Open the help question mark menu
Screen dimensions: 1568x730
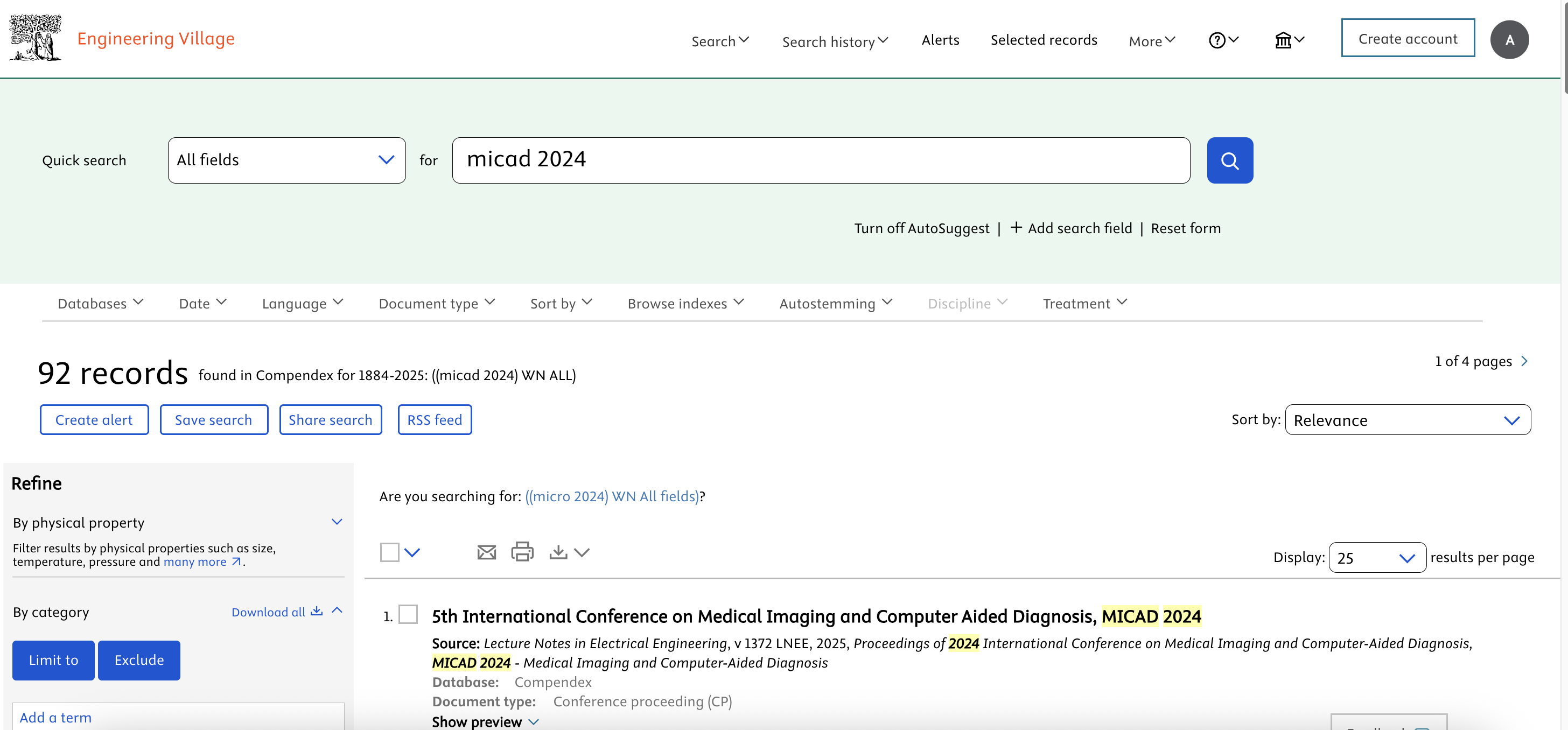1223,40
